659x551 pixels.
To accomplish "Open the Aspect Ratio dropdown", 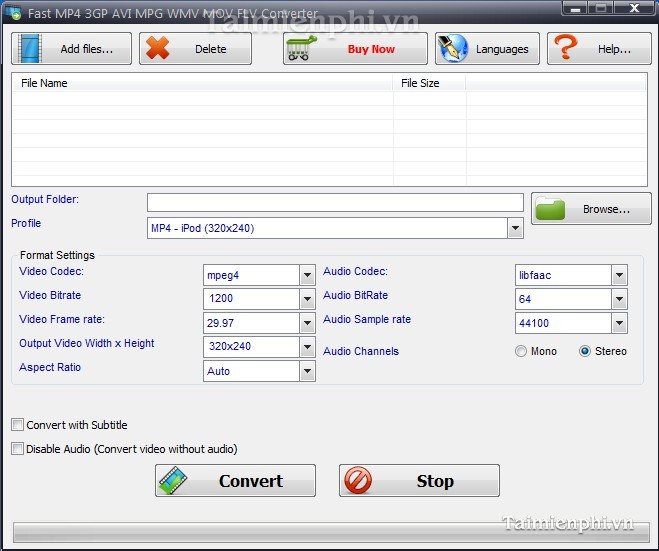I will click(x=307, y=371).
